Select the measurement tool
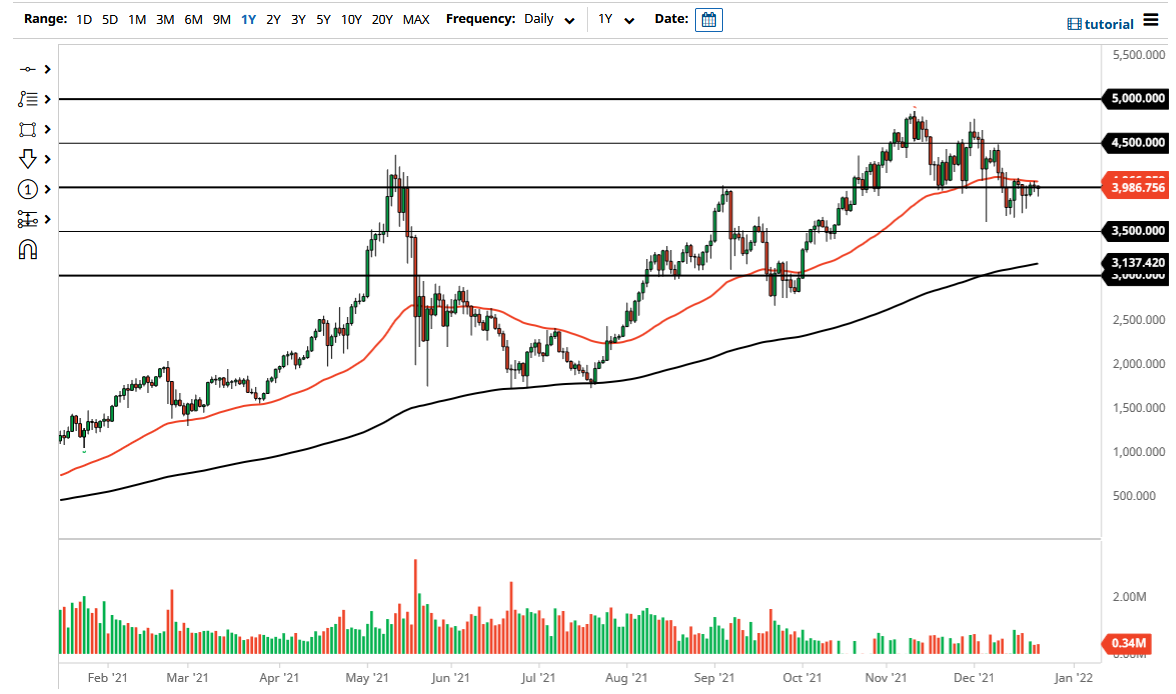 [x=28, y=219]
